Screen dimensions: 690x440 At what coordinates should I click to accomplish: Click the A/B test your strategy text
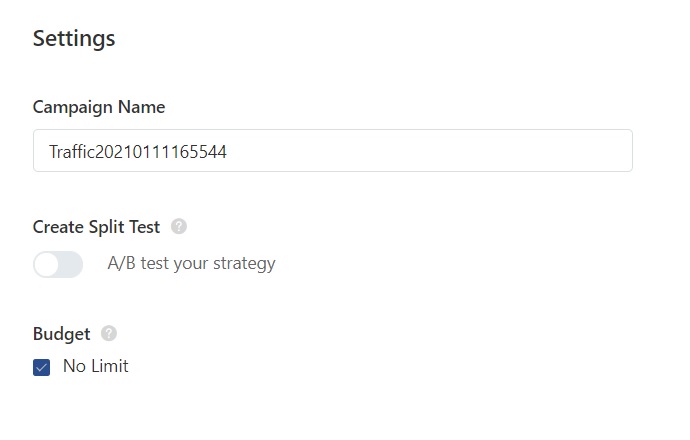point(191,264)
